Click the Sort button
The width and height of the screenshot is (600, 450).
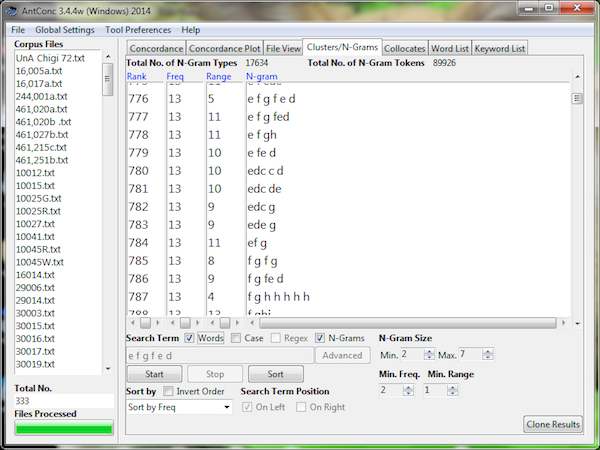click(276, 374)
